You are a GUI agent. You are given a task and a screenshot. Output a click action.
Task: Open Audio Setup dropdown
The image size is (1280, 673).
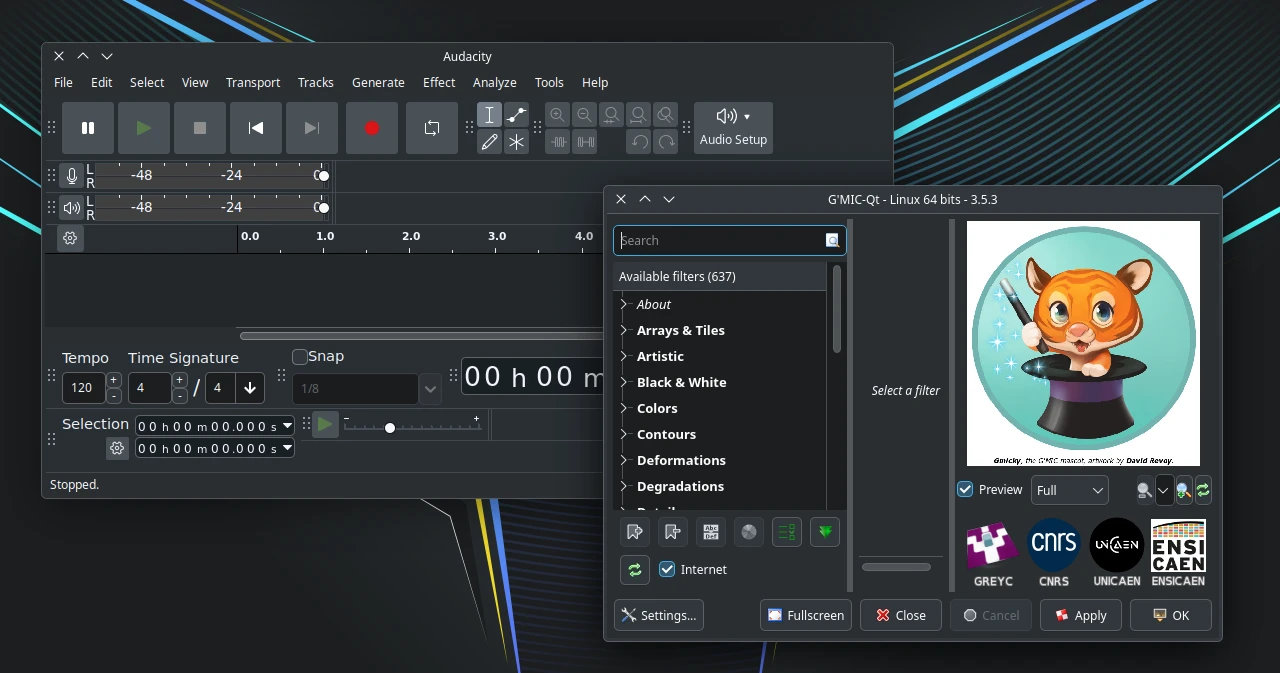coord(733,128)
